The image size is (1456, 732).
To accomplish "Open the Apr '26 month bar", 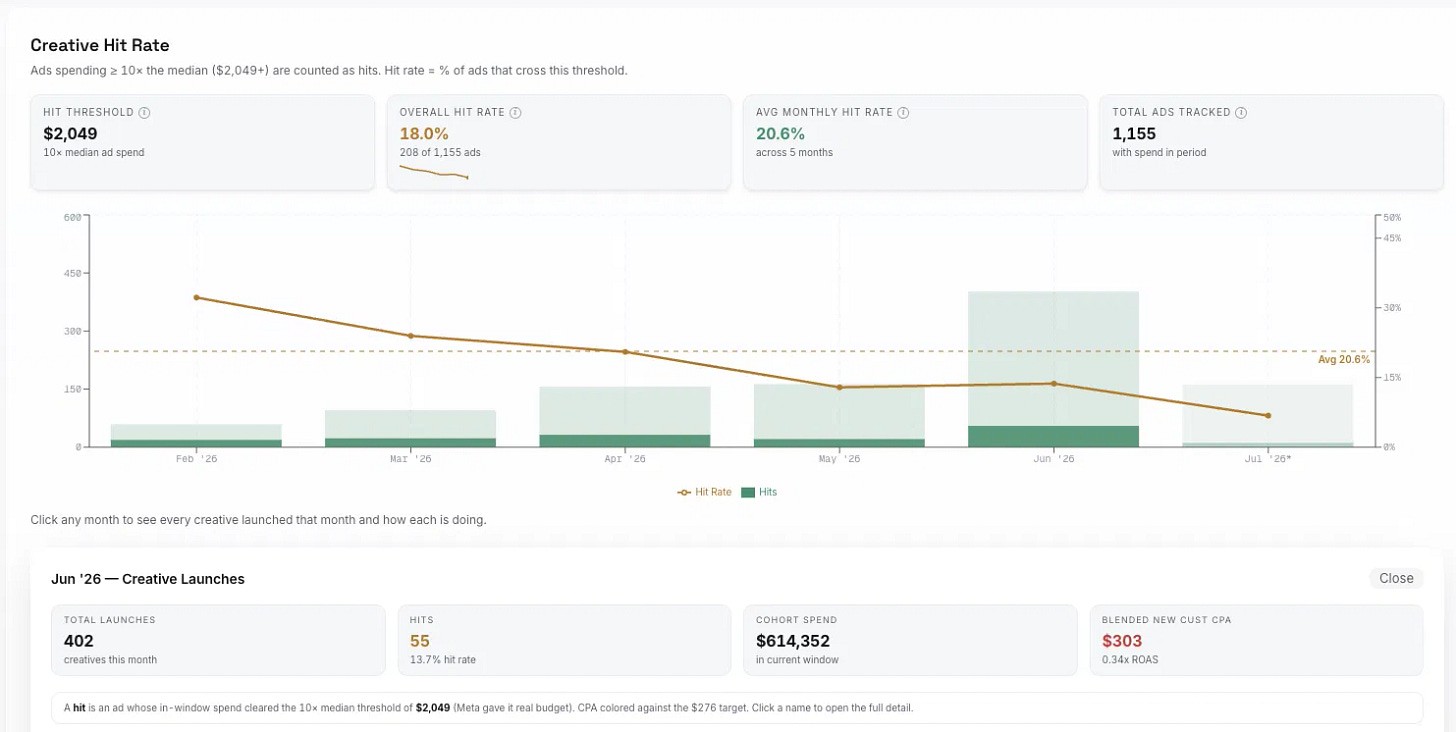I will click(x=625, y=416).
